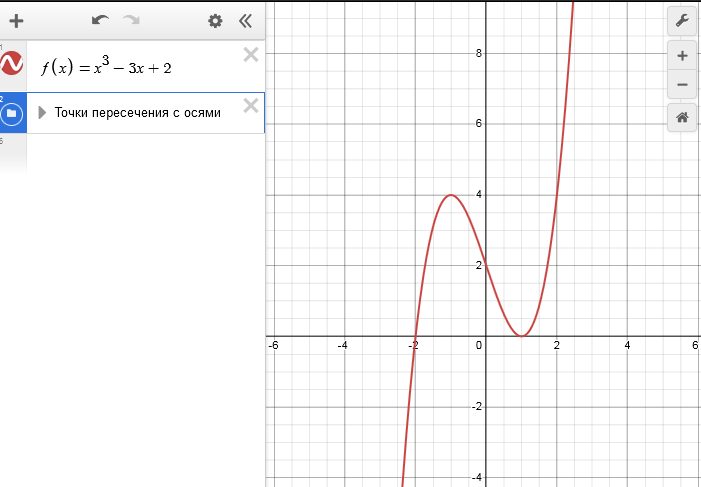The image size is (701, 487).
Task: Open the expression list gear settings
Action: coord(215,20)
